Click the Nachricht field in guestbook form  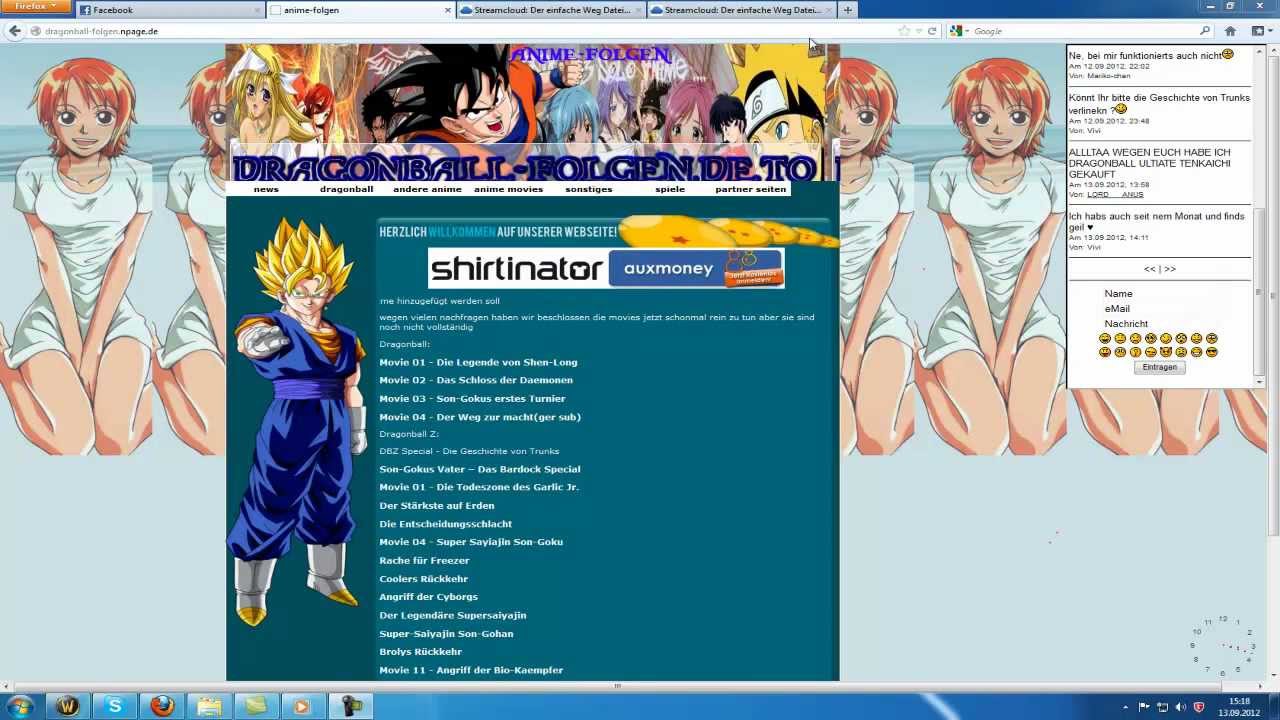pos(1126,324)
